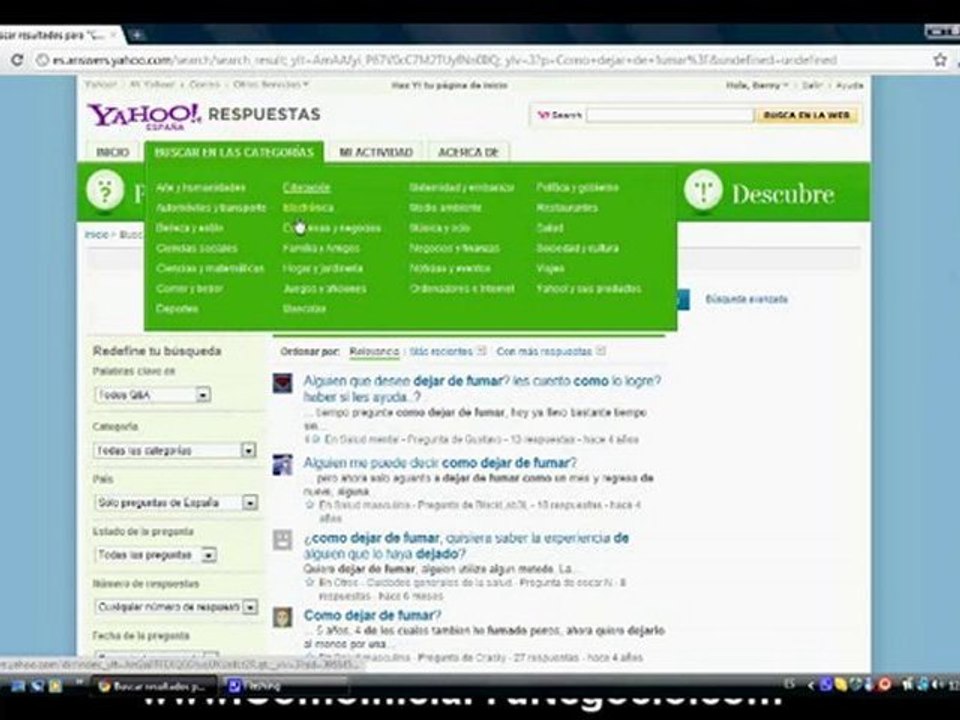Open 'Negocios y finanzas' category
Screen dimensions: 960x720
(454, 248)
